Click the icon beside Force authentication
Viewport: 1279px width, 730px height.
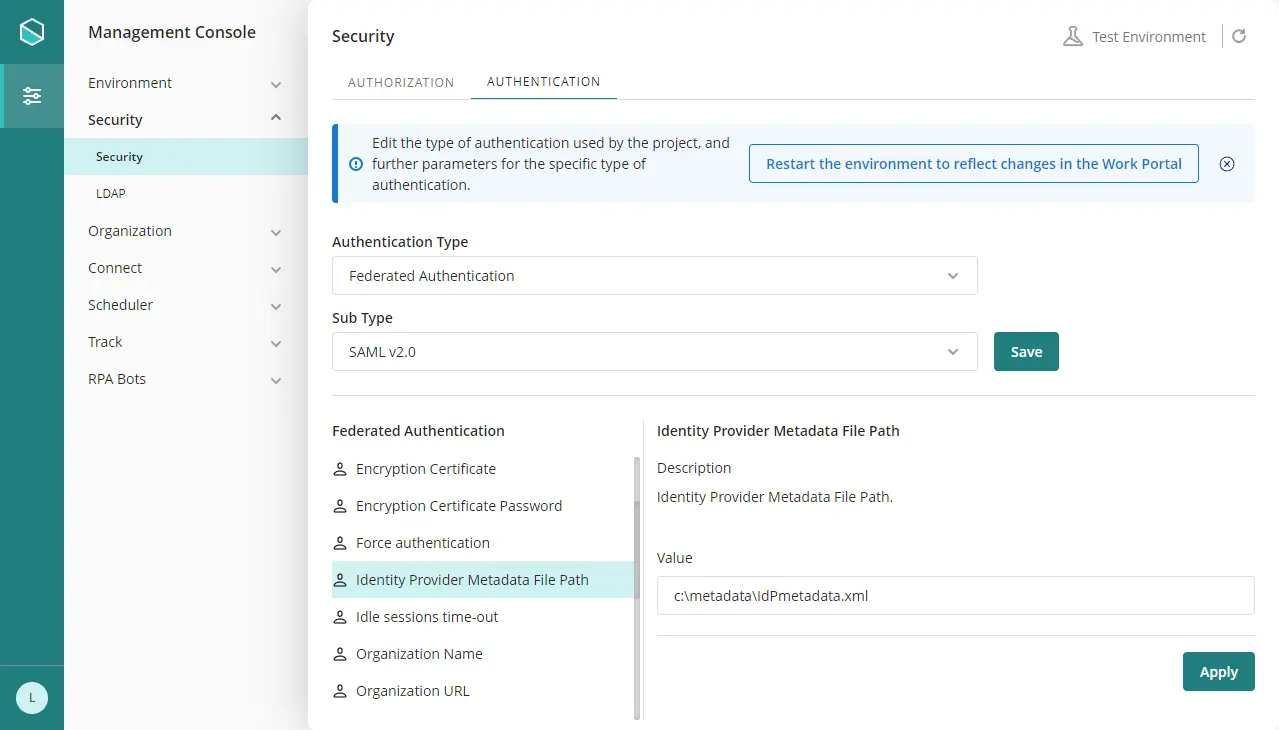(x=340, y=543)
